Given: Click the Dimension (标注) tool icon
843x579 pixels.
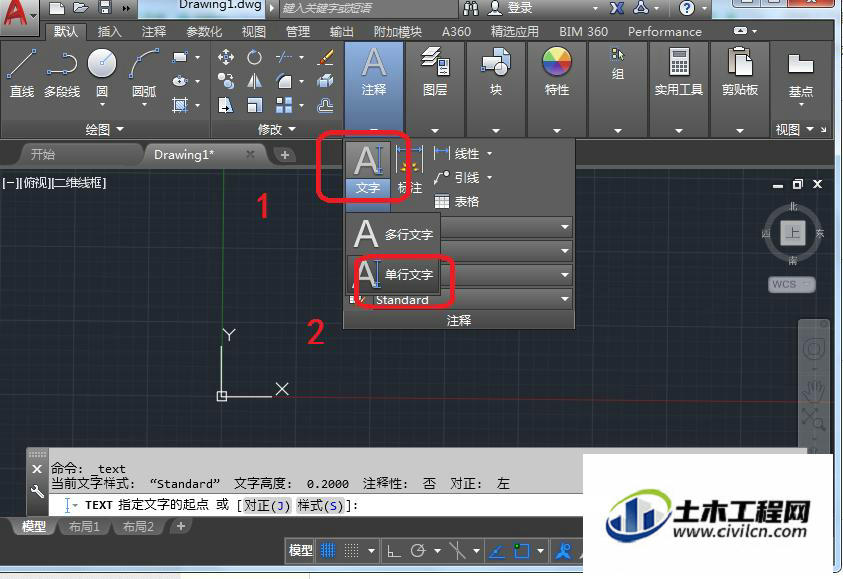Looking at the screenshot, I should tap(410, 169).
